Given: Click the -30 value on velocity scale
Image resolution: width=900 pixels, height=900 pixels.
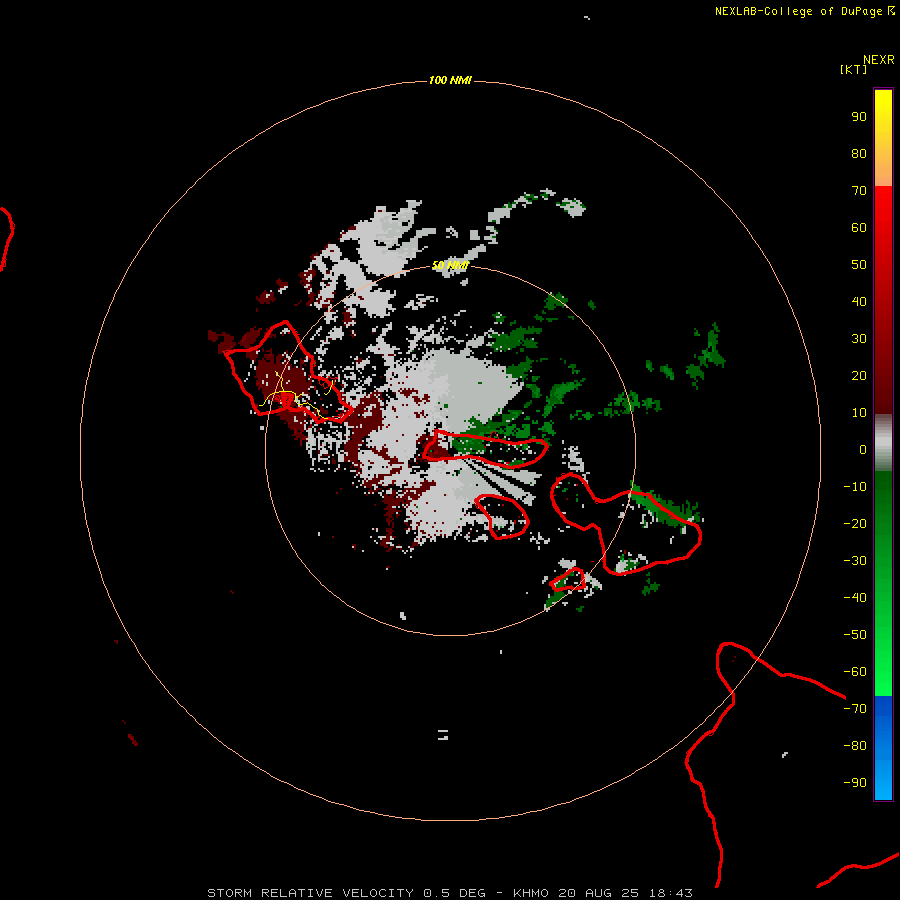Looking at the screenshot, I should (x=855, y=560).
